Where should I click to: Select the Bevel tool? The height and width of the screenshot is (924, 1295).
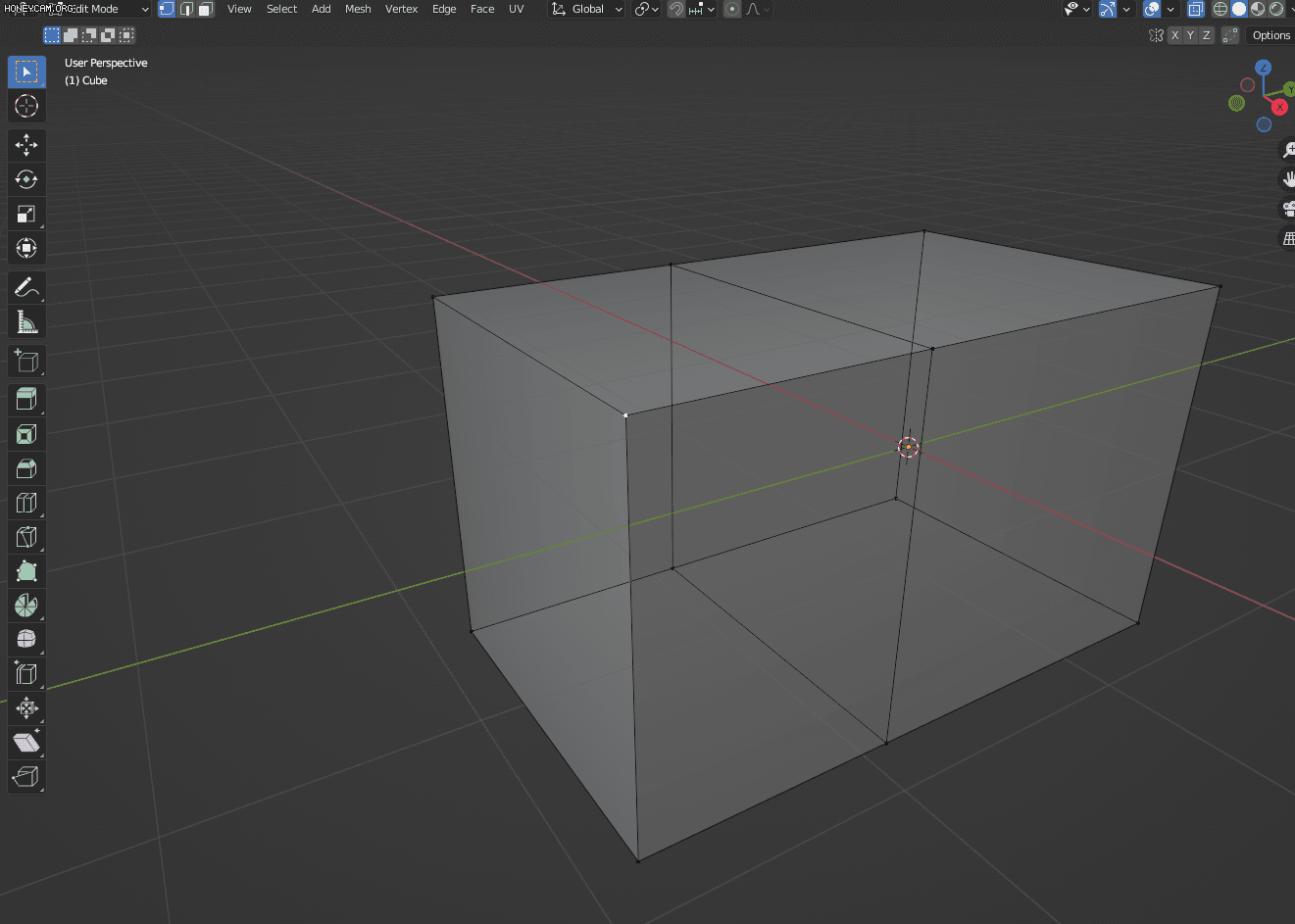[x=26, y=468]
